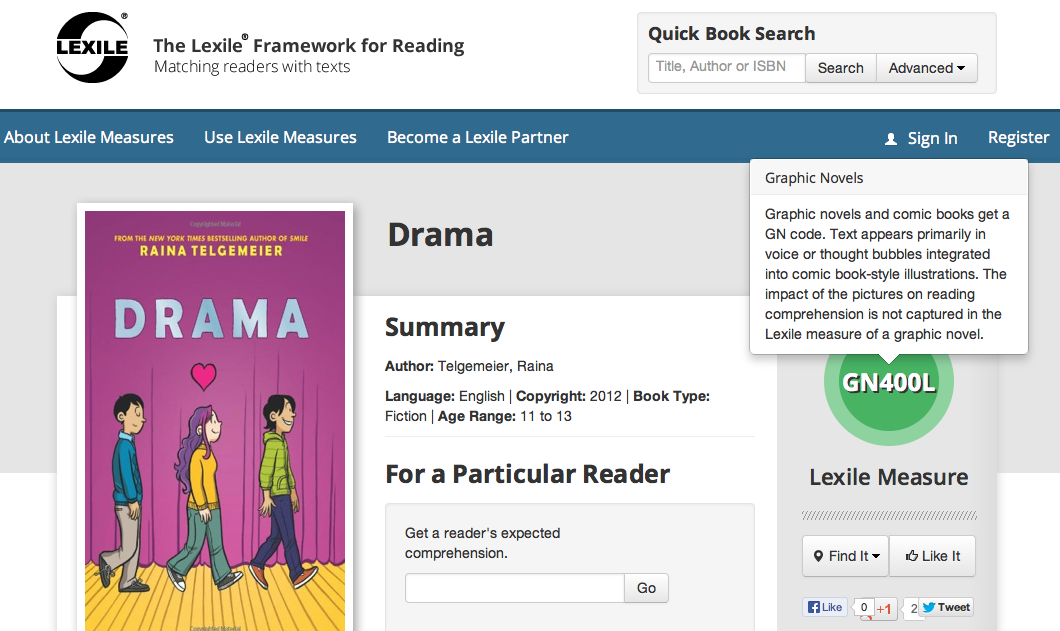The width and height of the screenshot is (1060, 631).
Task: Open Become a Lexile Partner menu
Action: click(478, 137)
